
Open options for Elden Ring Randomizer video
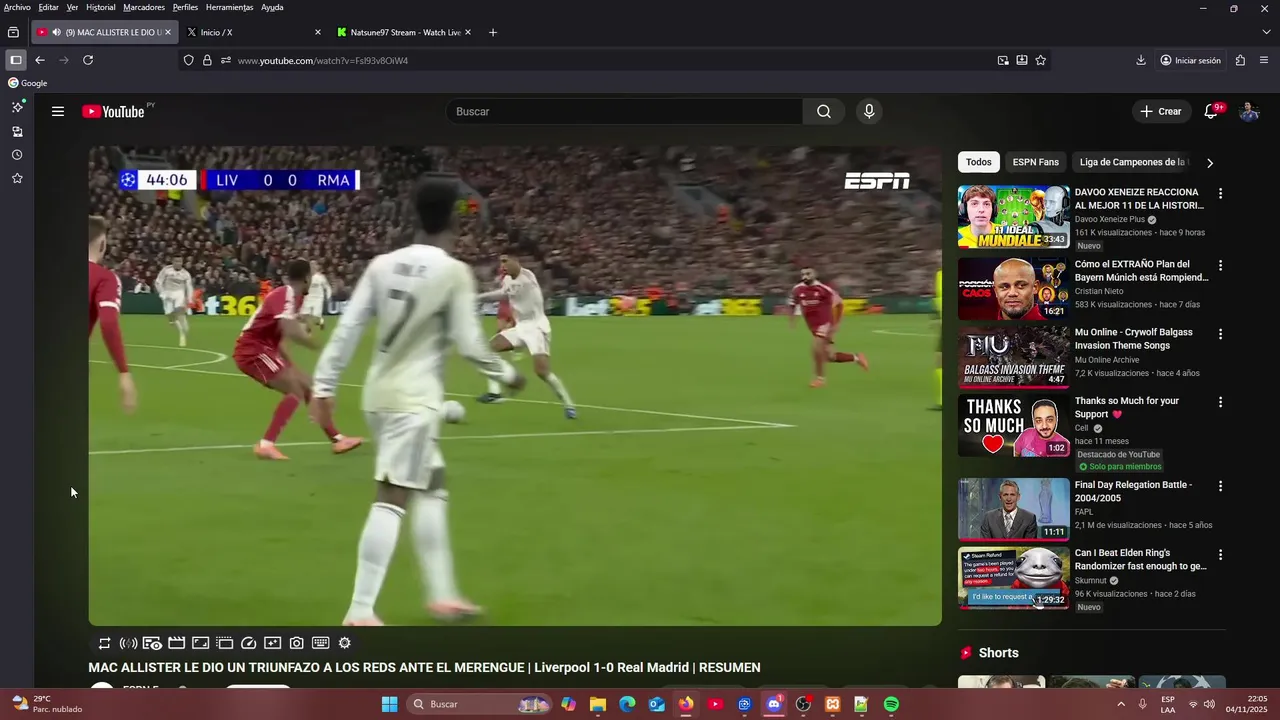[x=1220, y=554]
